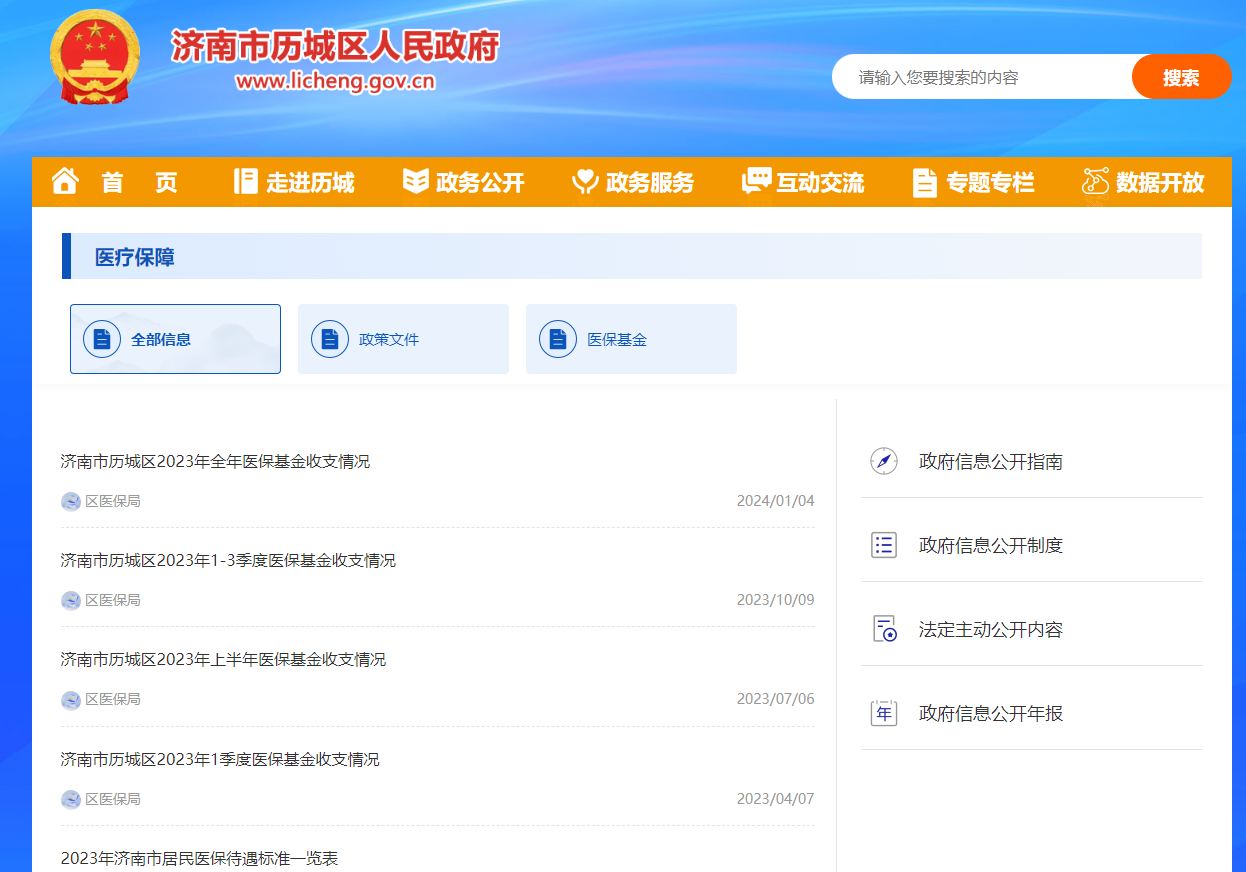The width and height of the screenshot is (1246, 872).
Task: Click the calendar icon for 政府信息公开年报
Action: pos(884,713)
